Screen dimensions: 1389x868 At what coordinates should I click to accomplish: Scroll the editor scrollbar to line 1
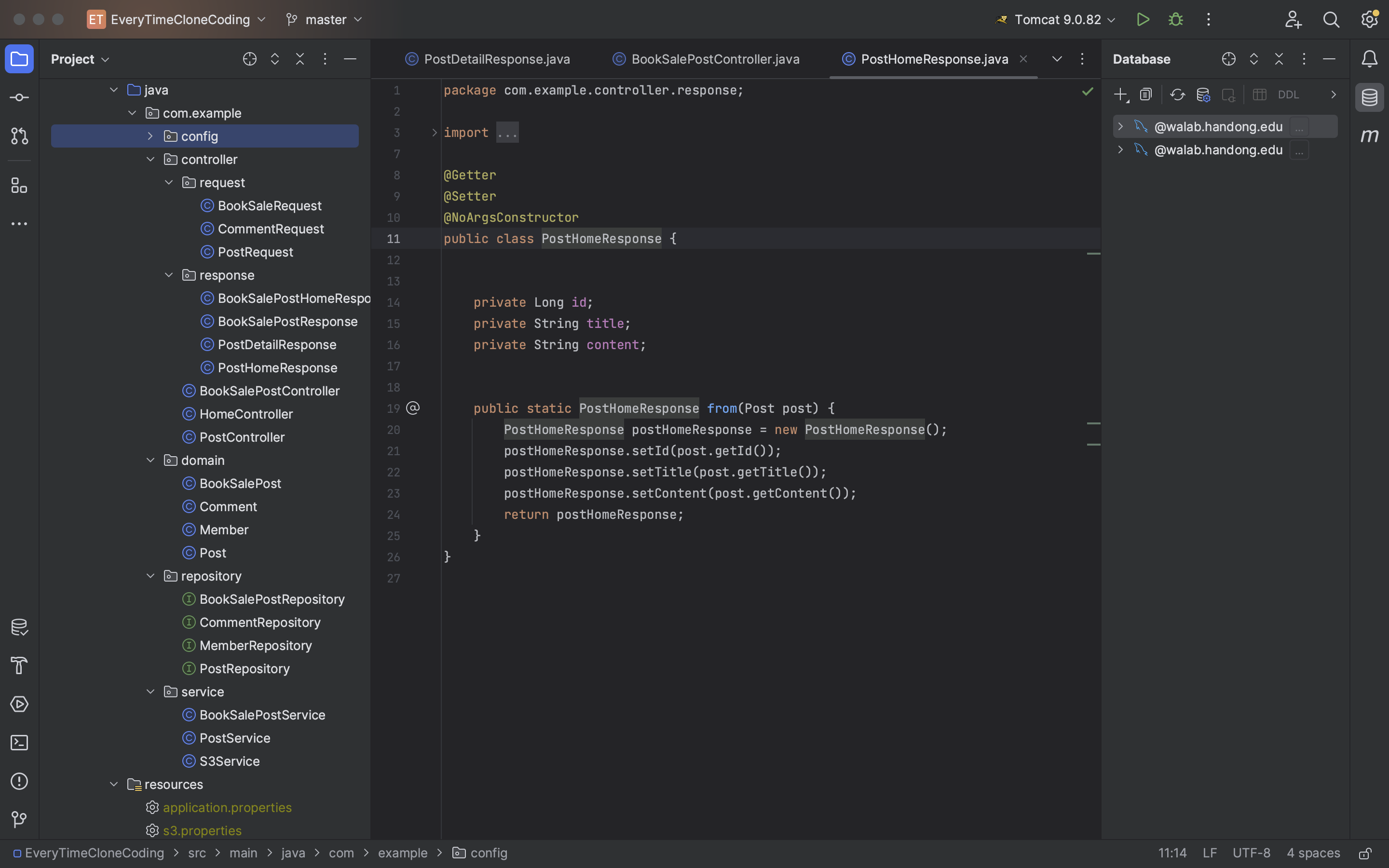(x=1093, y=87)
